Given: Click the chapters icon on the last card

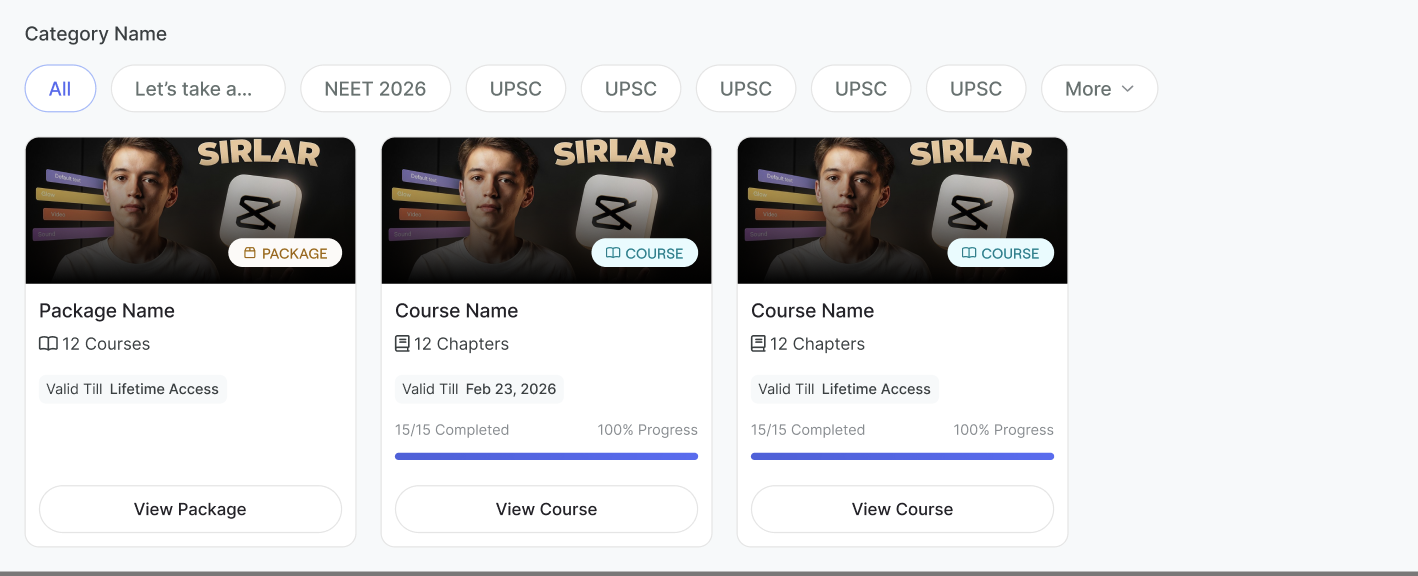Looking at the screenshot, I should 758,344.
